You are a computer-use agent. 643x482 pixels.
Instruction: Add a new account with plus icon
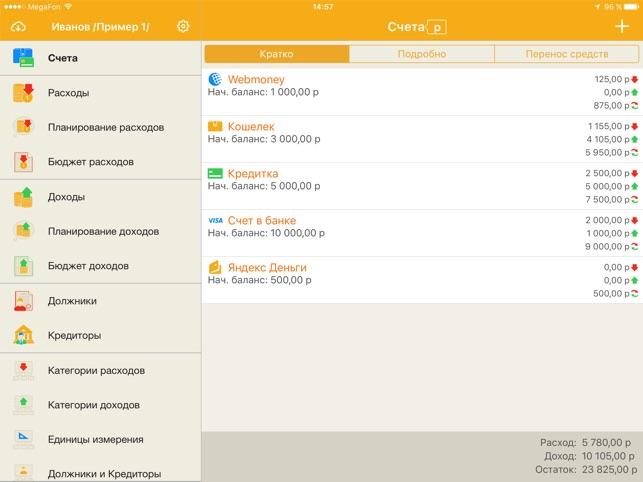click(x=622, y=27)
